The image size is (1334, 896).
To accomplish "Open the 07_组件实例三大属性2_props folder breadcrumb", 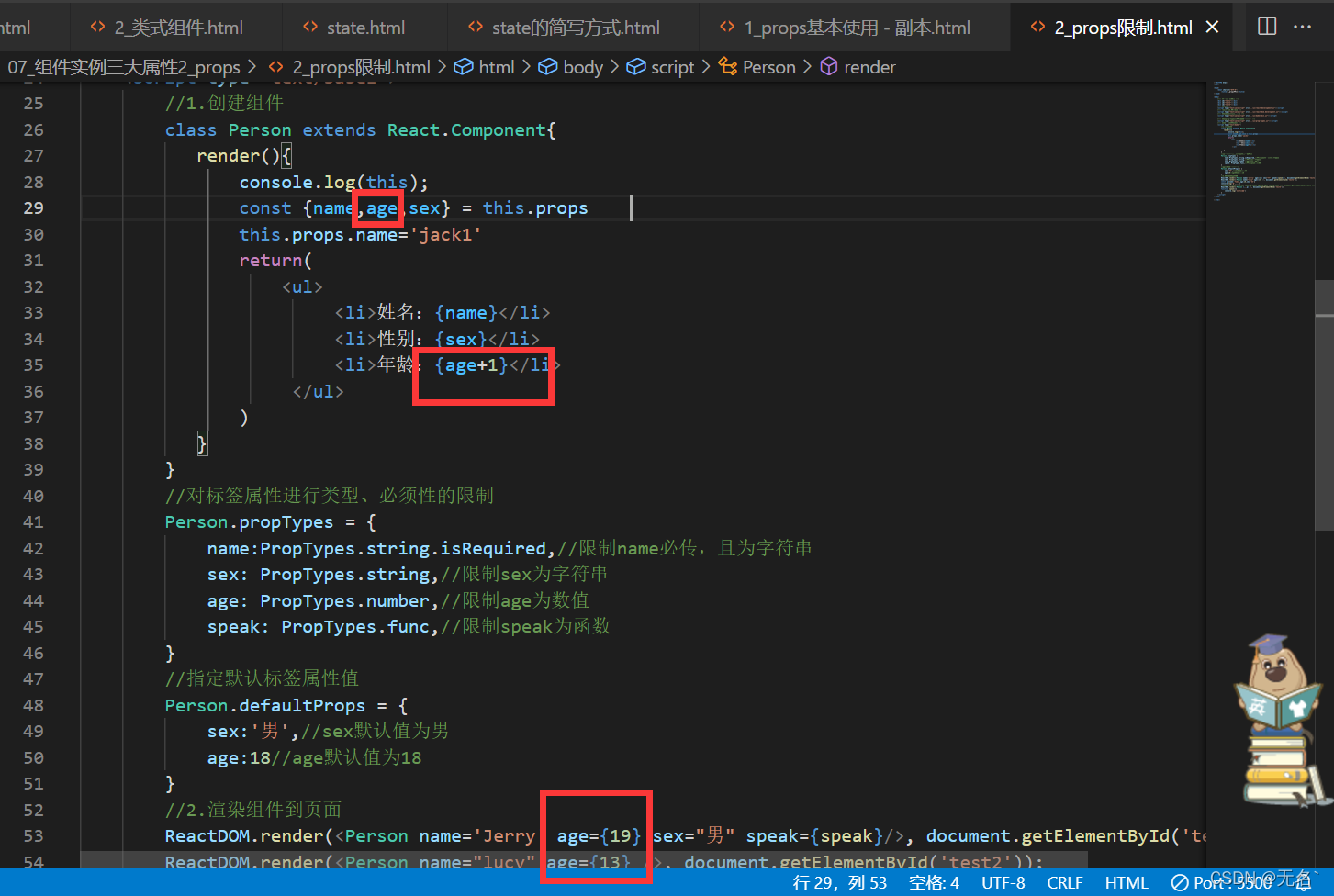I will tap(124, 67).
